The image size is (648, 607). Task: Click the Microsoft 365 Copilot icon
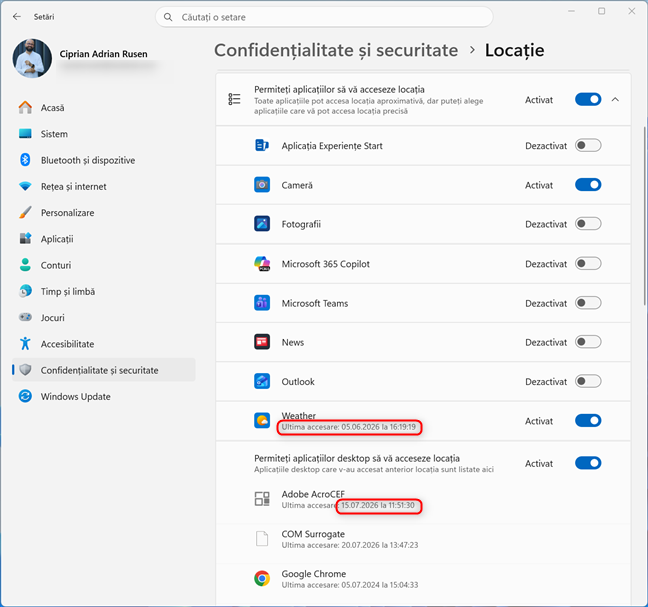262,264
